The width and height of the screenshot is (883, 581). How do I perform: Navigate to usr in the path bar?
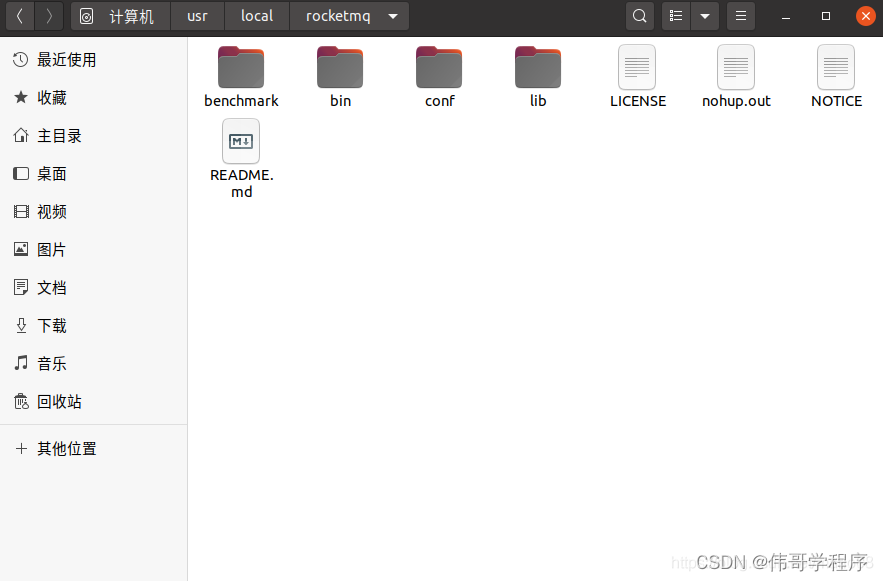click(197, 16)
